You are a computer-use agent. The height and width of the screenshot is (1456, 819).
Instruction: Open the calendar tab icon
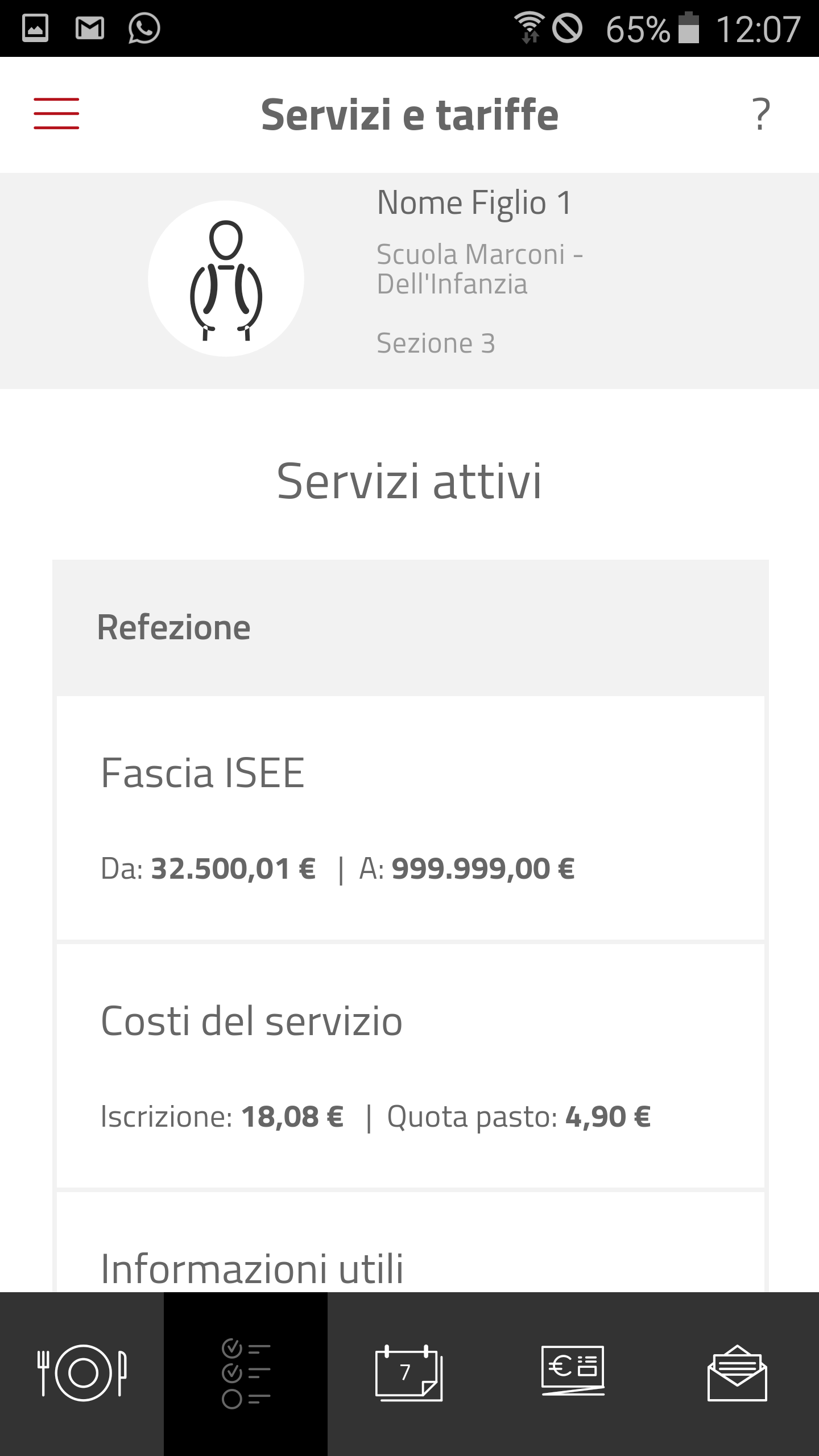click(409, 1373)
